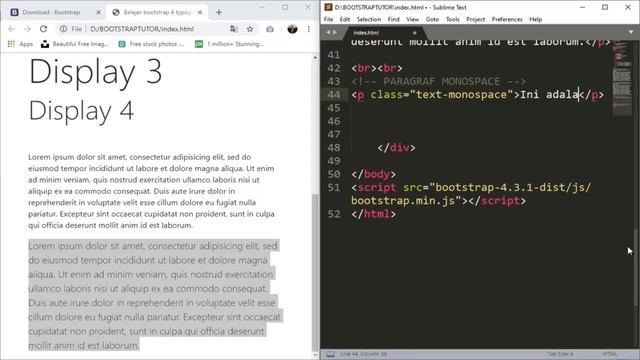The image size is (640, 360).
Task: Click the site info icon in address bar
Action: coord(63,29)
